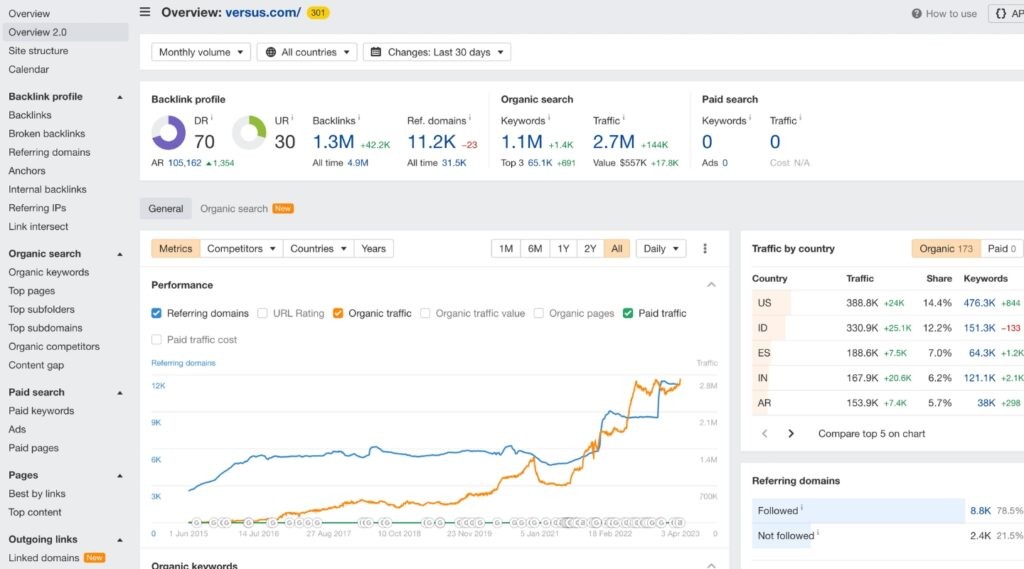Open the Monthly volume dropdown
Screen dimensions: 1024x569
201,52
